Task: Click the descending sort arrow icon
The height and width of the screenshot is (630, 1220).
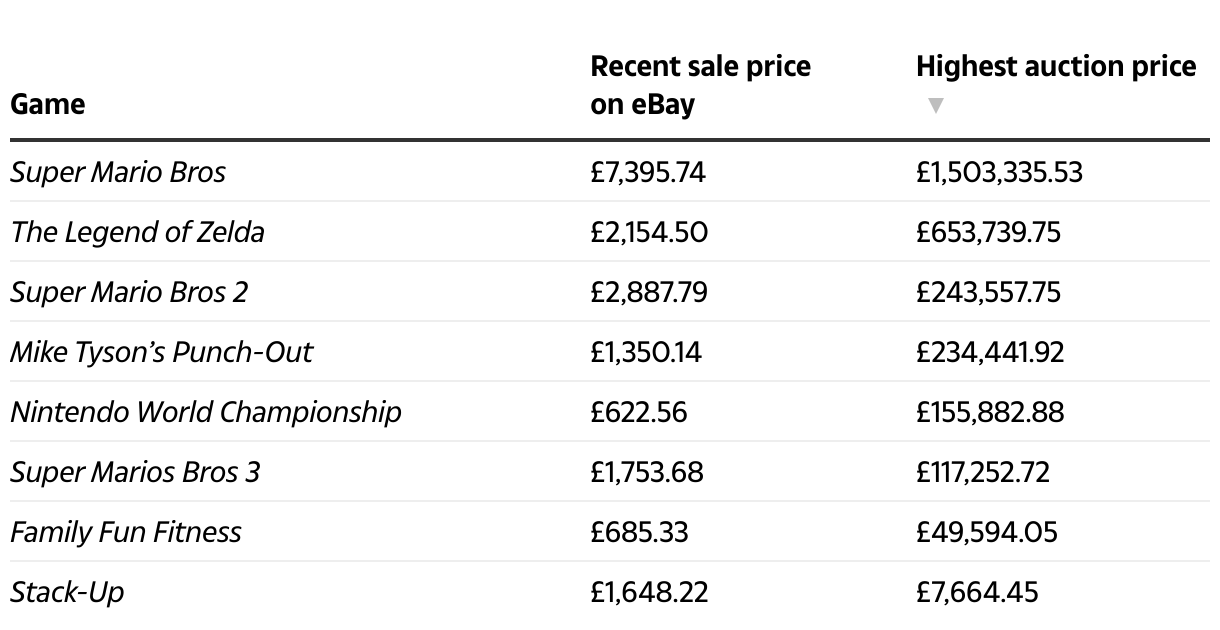Action: coord(935,105)
